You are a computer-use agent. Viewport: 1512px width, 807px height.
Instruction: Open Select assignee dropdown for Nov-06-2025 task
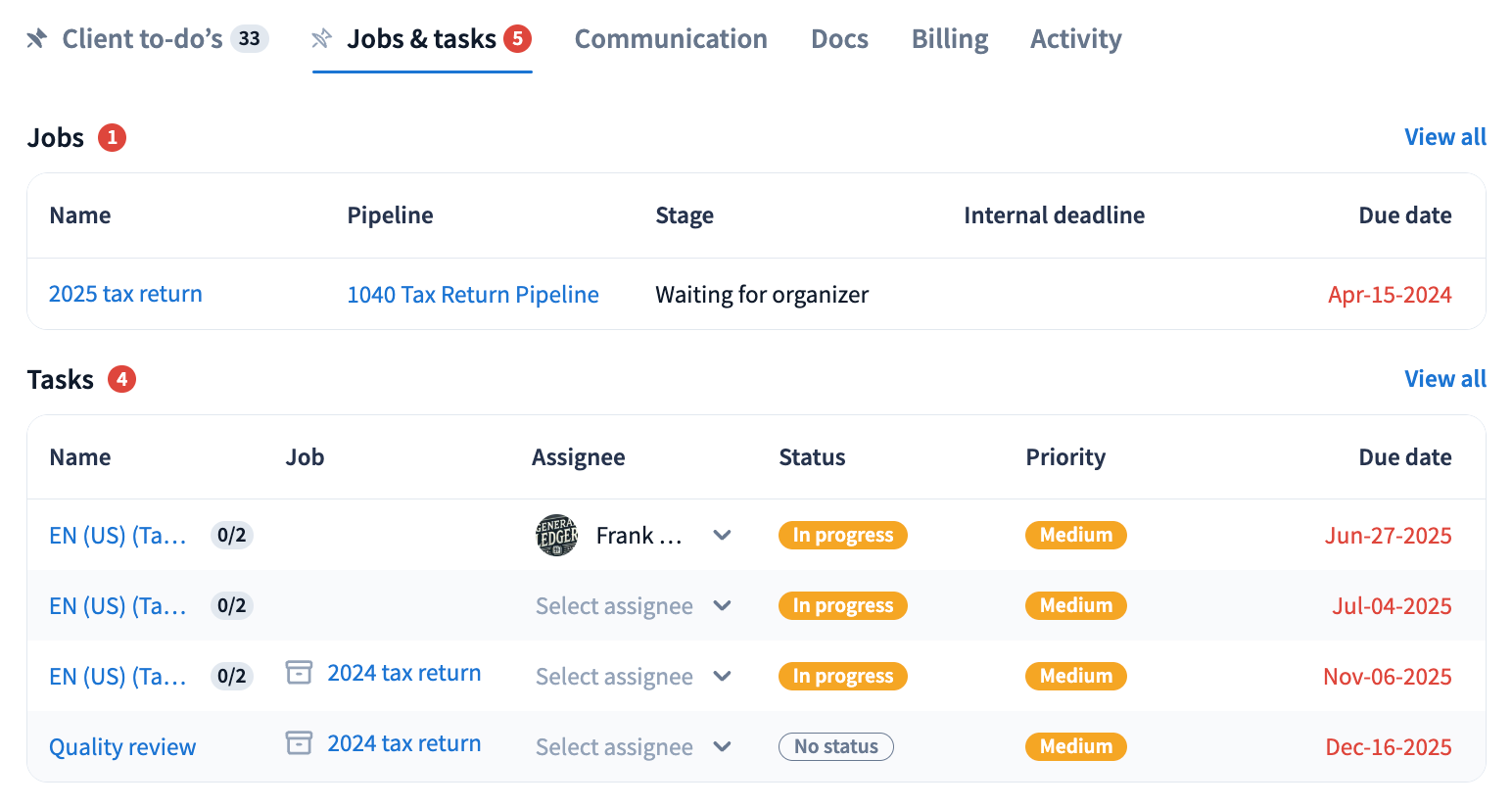click(722, 677)
